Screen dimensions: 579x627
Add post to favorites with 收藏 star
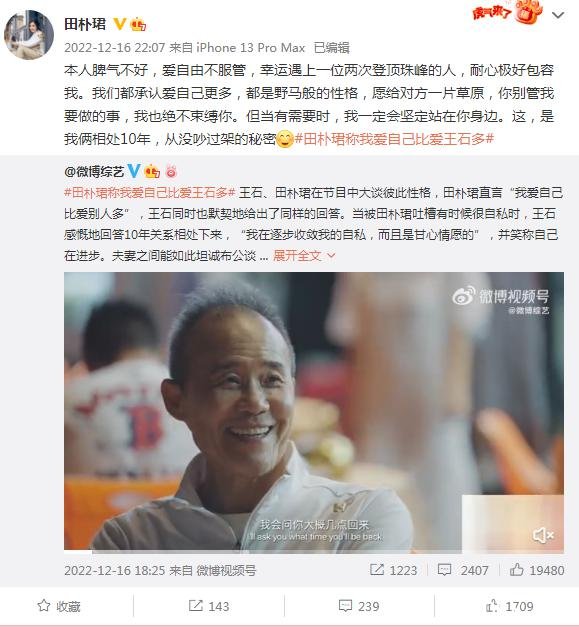tap(59, 606)
